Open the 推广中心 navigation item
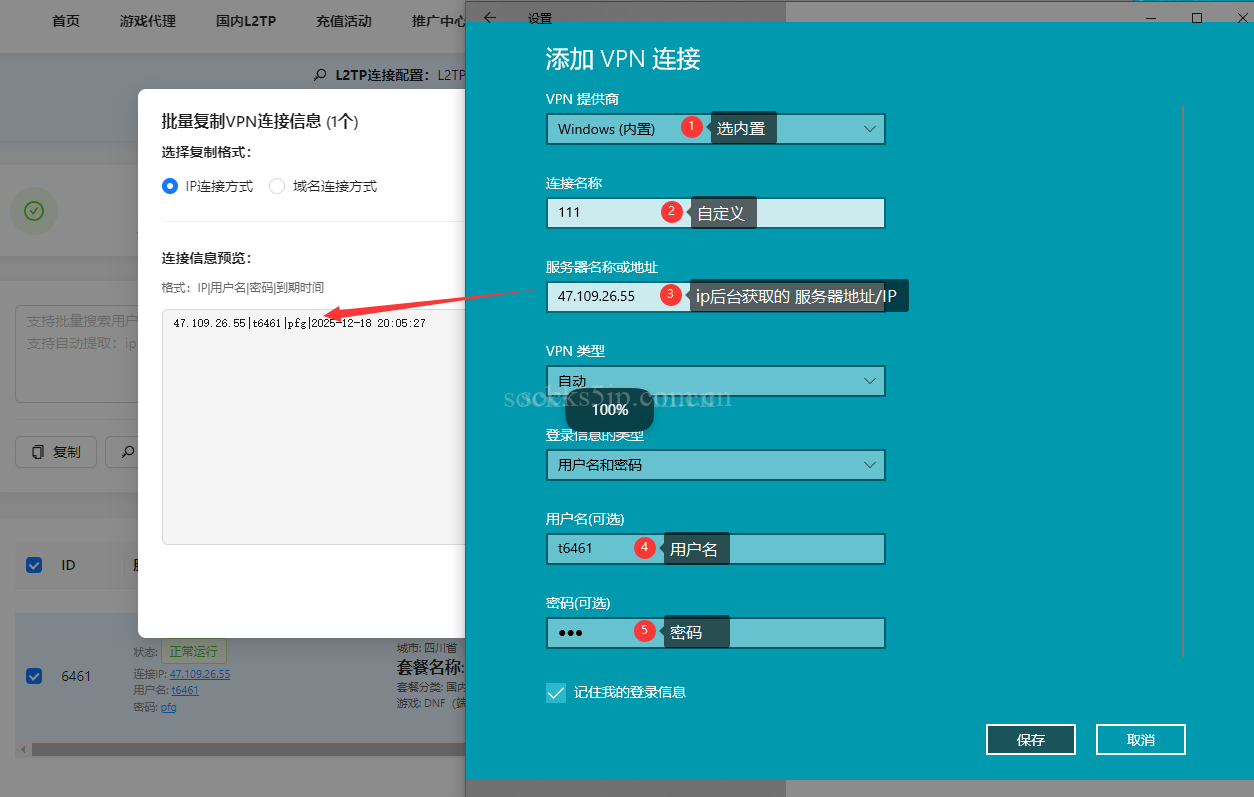The width and height of the screenshot is (1254, 797). coord(438,20)
